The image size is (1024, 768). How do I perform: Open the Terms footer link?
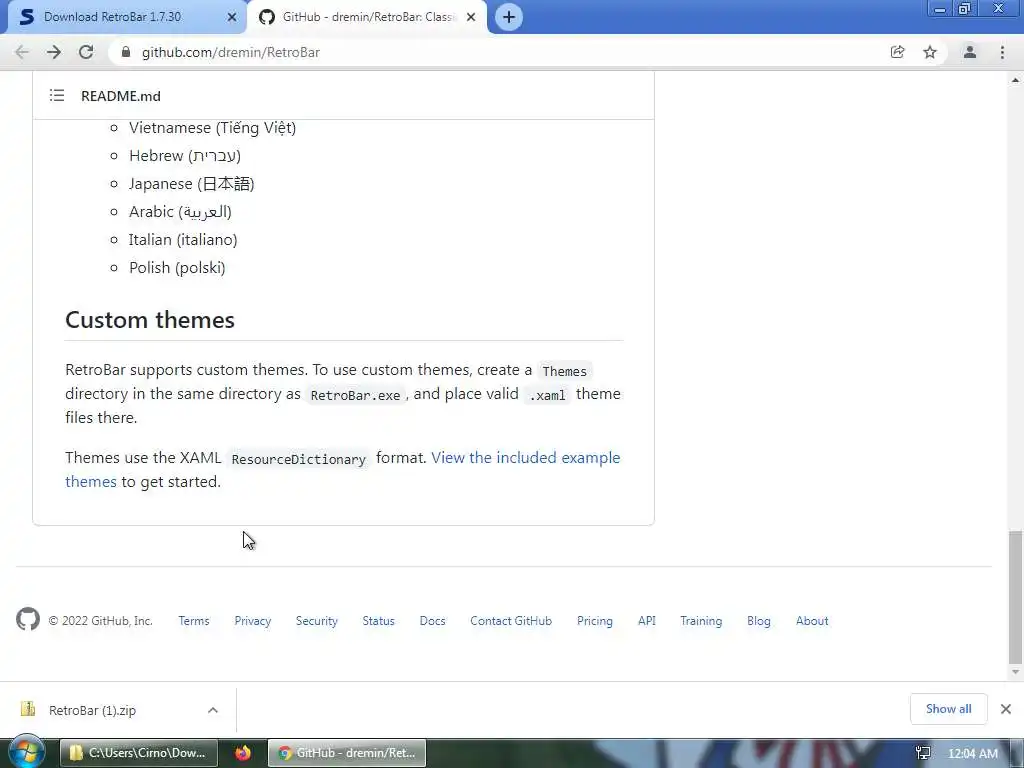pyautogui.click(x=194, y=621)
